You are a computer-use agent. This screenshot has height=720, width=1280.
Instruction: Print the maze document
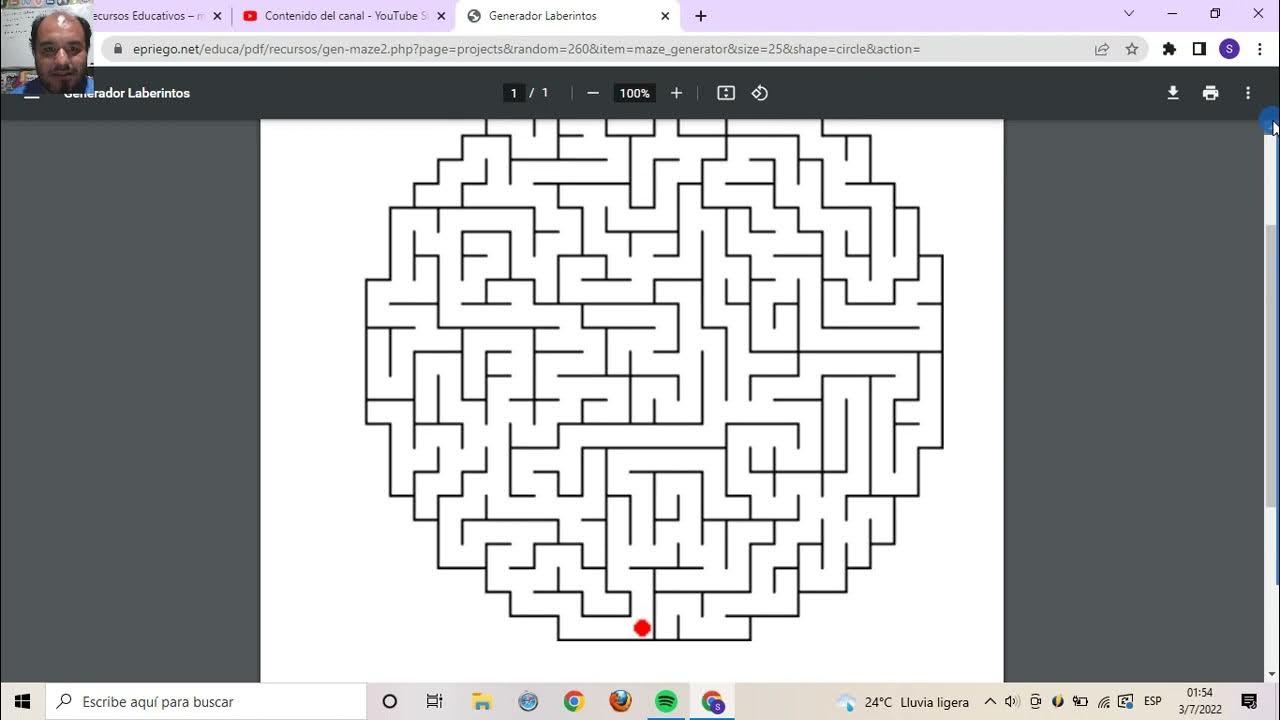[x=1210, y=93]
